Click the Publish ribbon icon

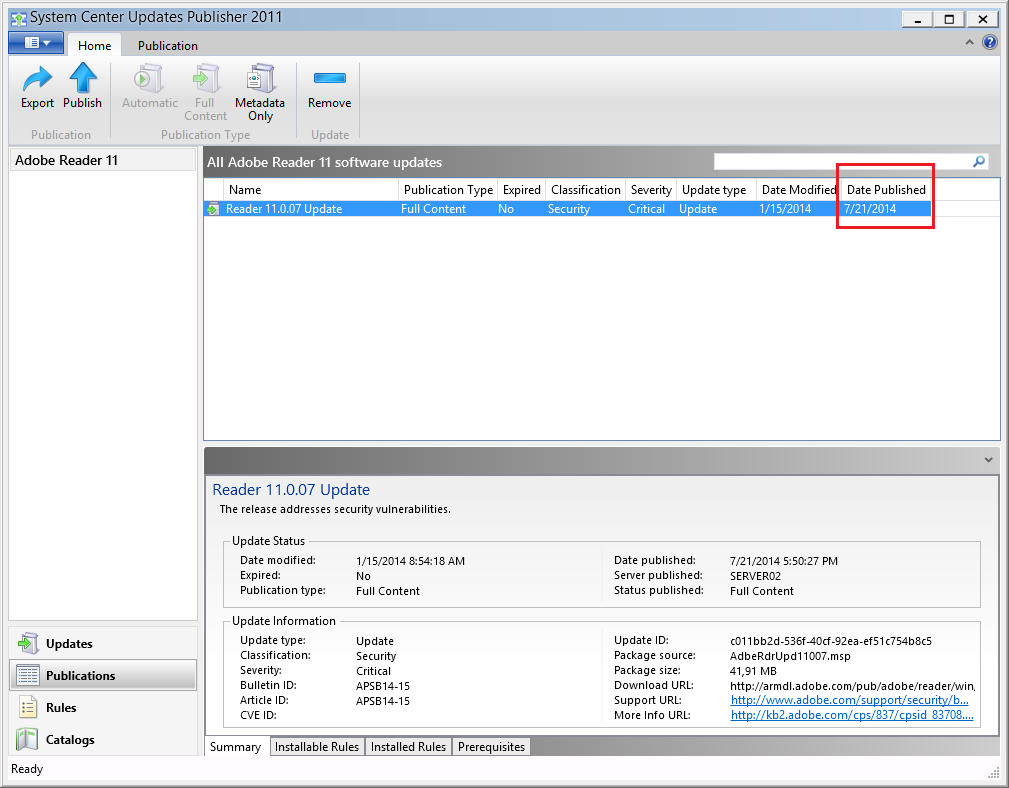pos(82,87)
